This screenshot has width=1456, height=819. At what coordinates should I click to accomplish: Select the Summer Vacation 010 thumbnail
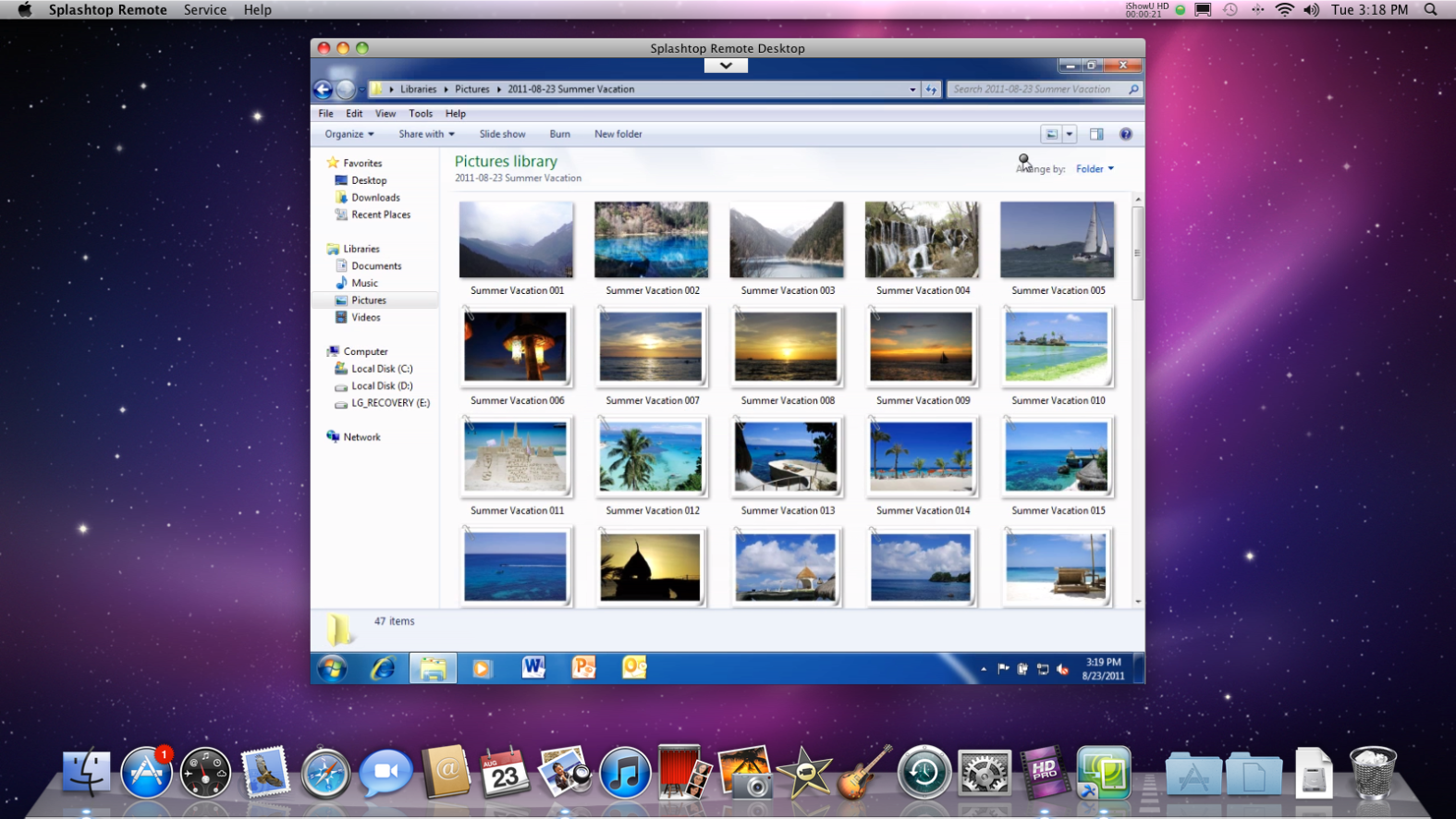click(1057, 347)
